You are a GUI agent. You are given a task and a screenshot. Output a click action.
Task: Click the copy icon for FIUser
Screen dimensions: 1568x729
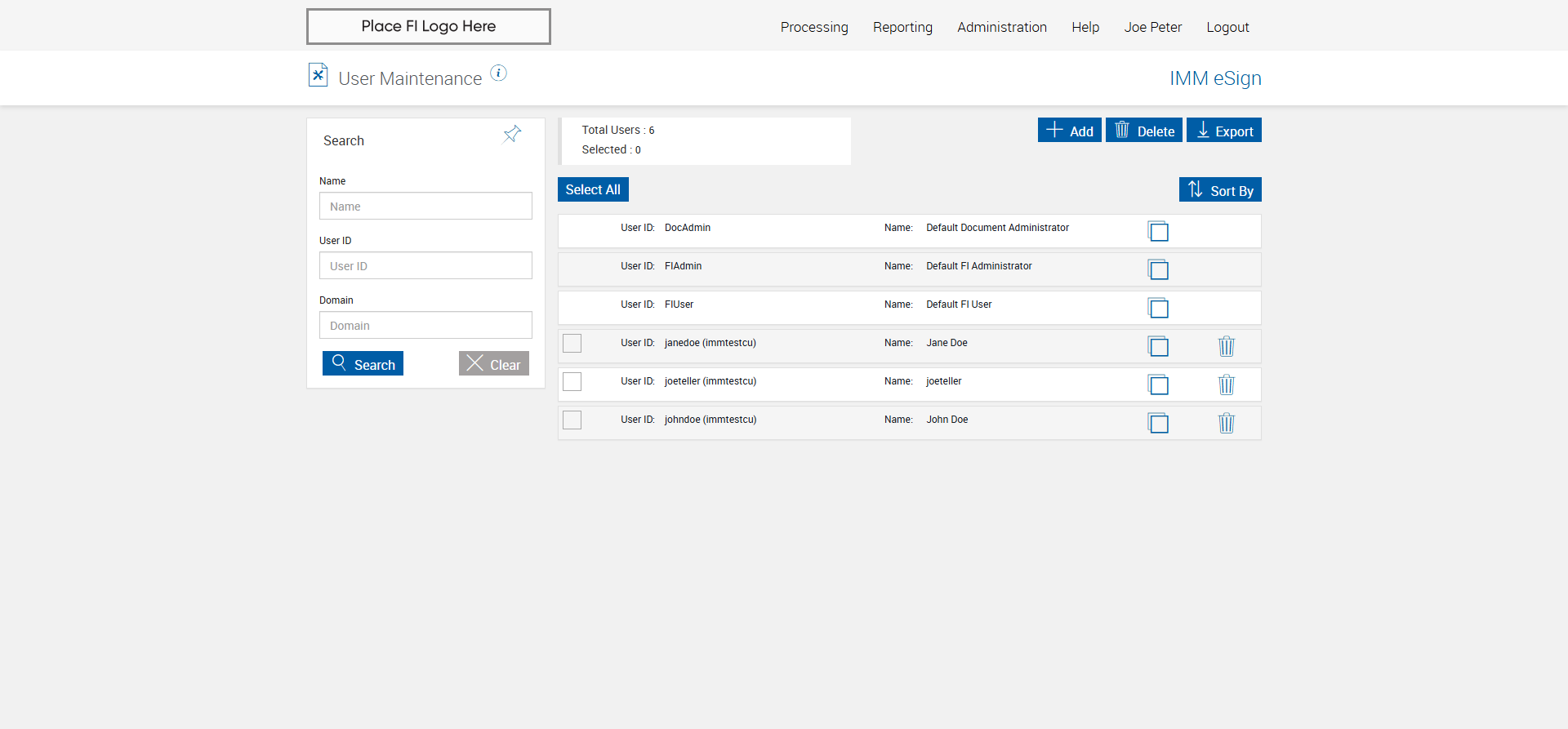[1158, 309]
